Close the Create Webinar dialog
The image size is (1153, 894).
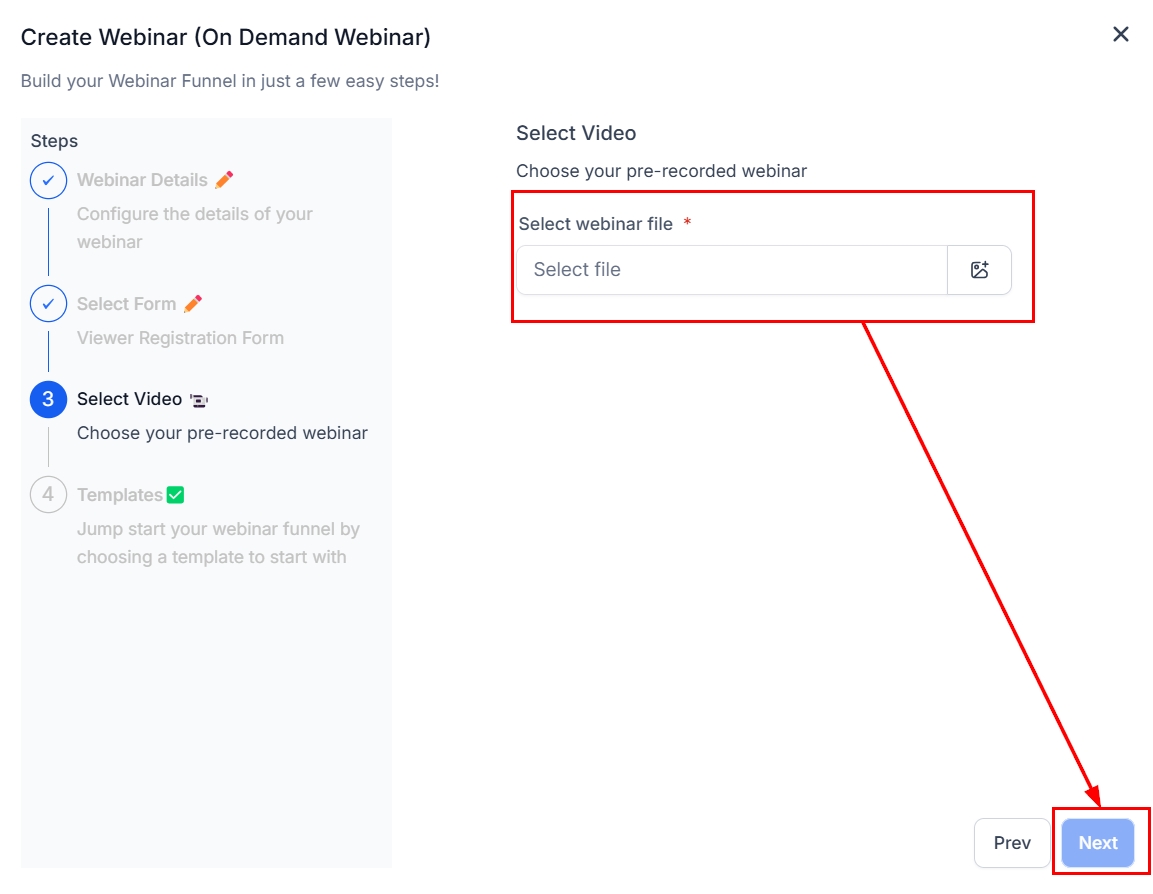[1121, 35]
